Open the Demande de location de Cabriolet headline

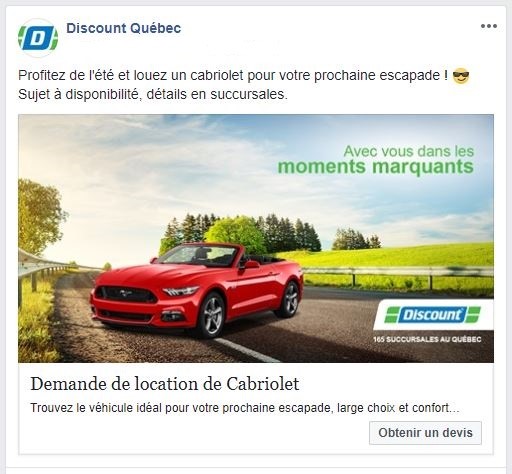tap(165, 384)
